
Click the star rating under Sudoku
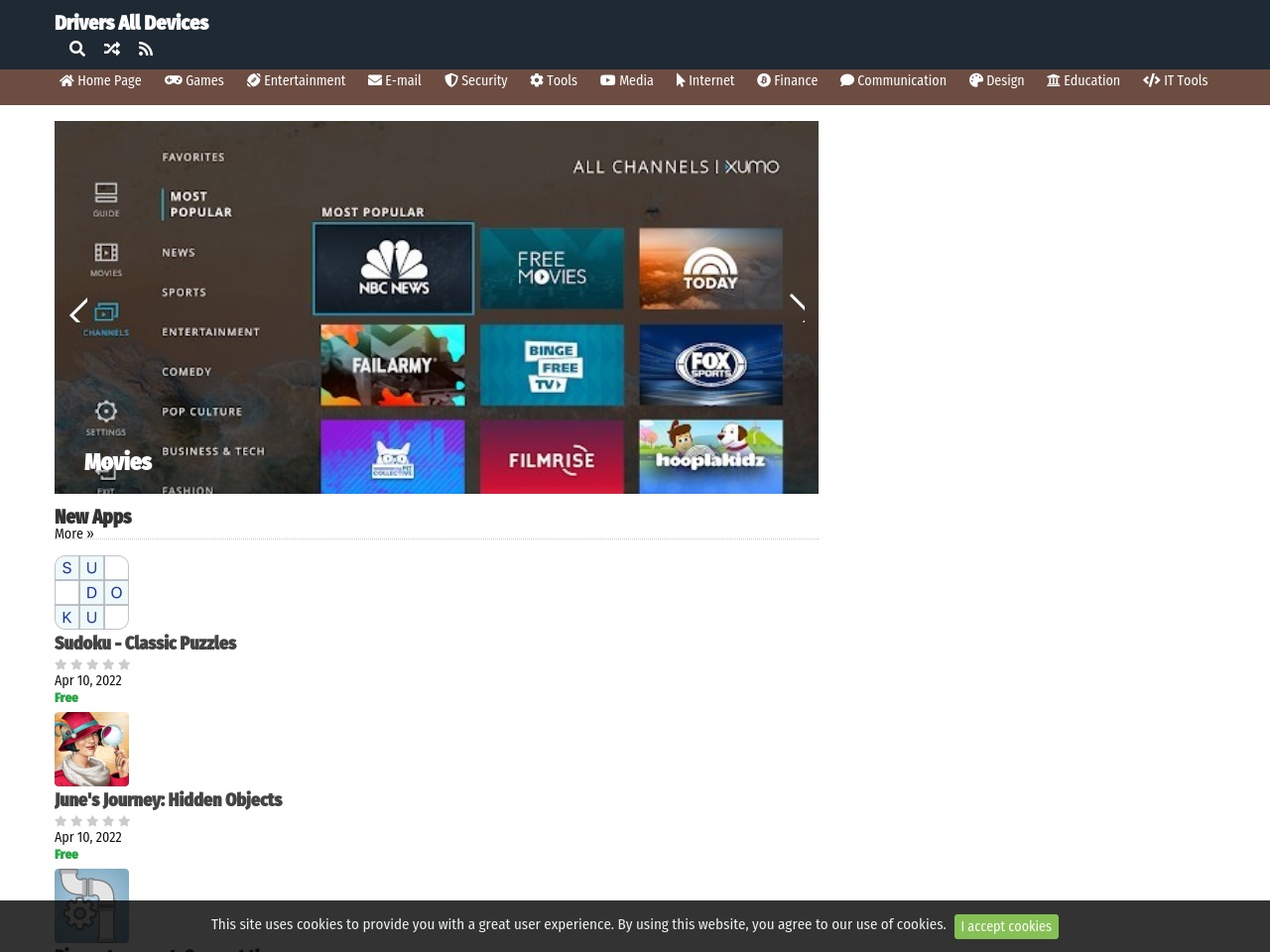(92, 664)
